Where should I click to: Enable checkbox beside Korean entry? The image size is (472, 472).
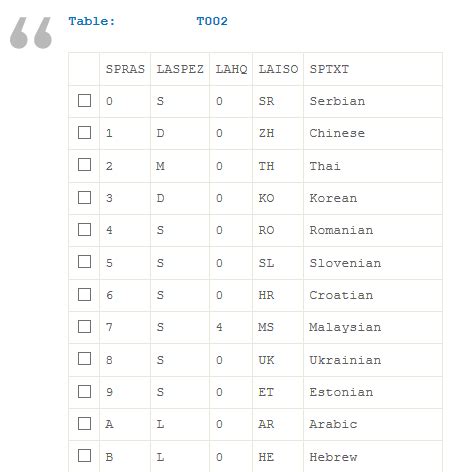tap(84, 197)
